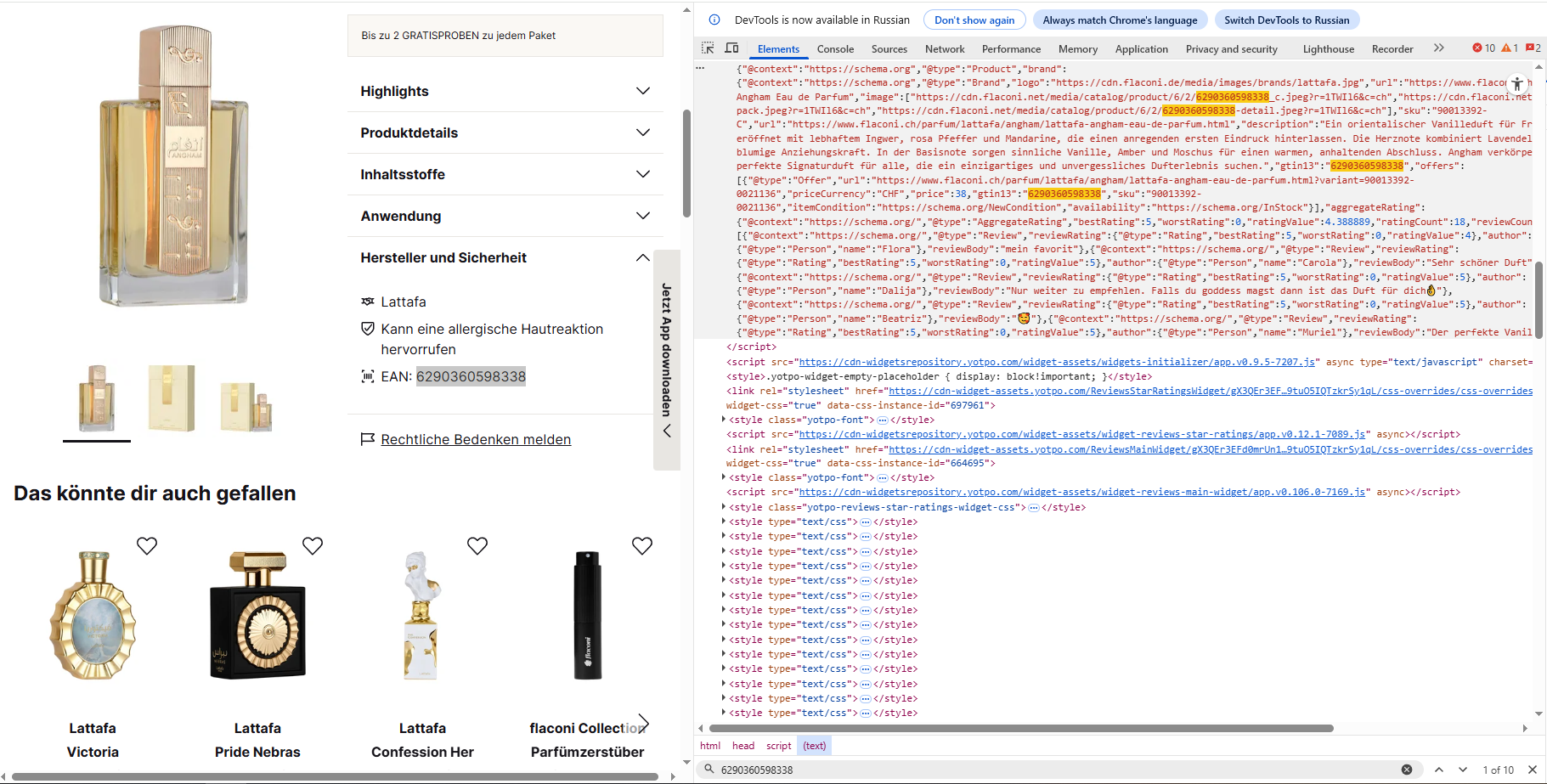Click Always match Chrome's language button
Image resolution: width=1547 pixels, height=784 pixels.
1120,20
